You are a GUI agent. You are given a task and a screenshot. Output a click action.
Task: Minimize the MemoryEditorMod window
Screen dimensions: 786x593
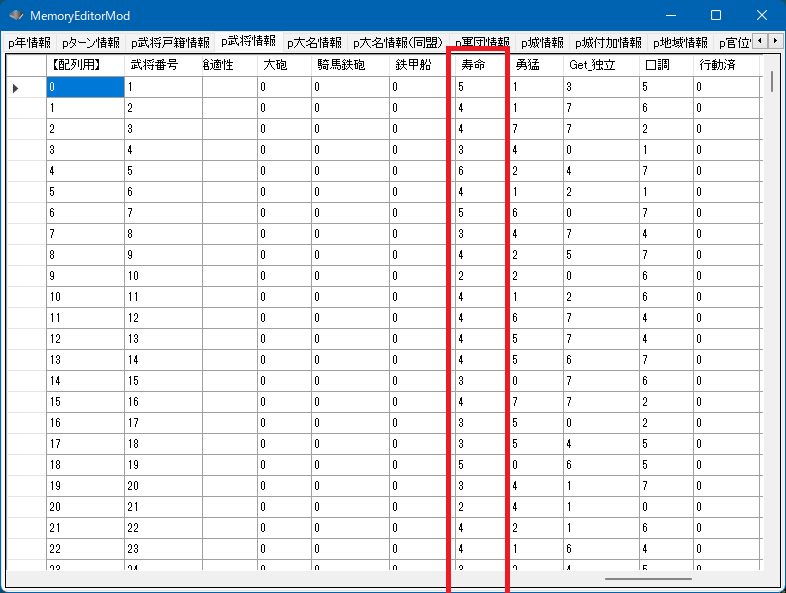click(x=670, y=16)
